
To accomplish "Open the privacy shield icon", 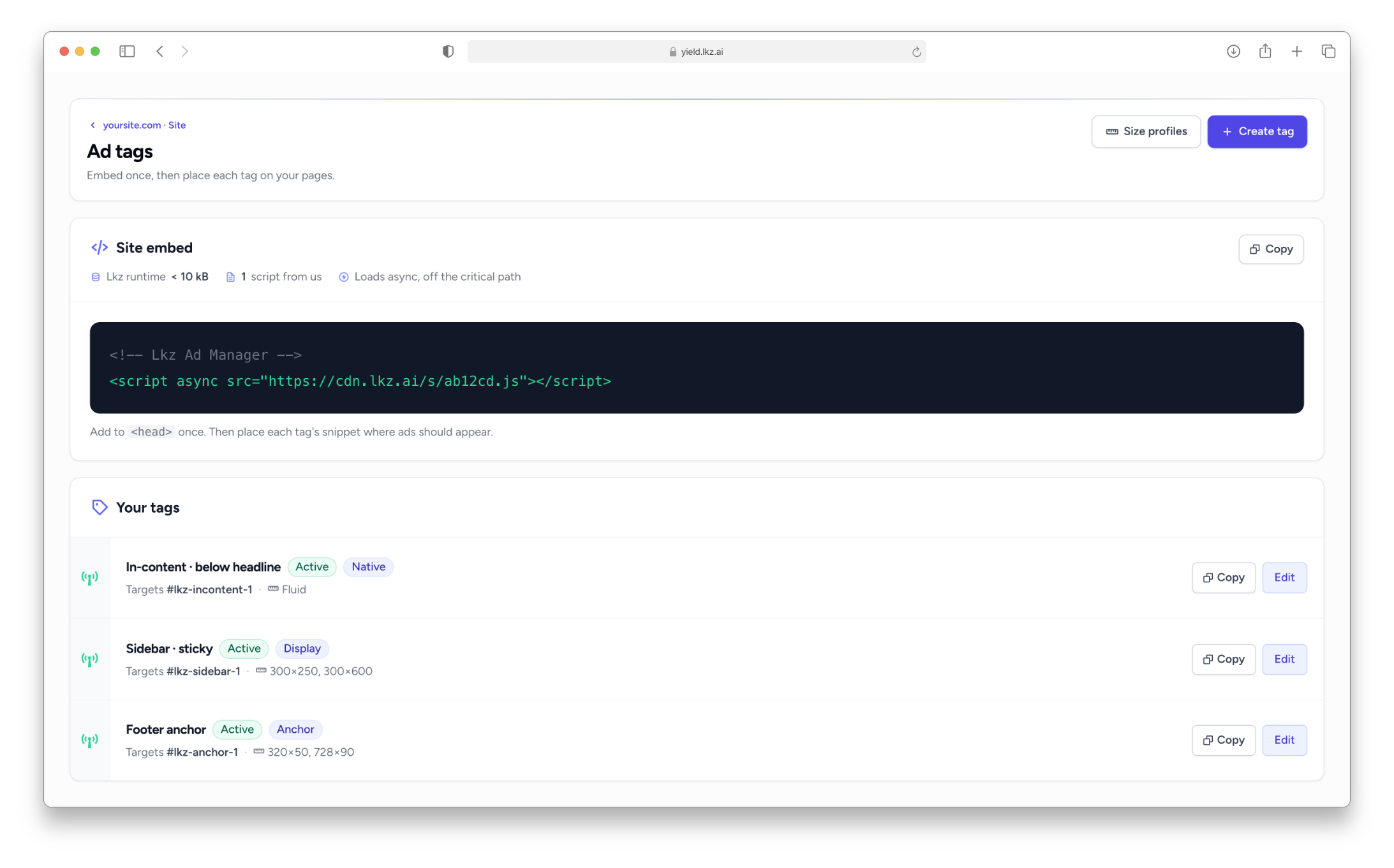I will (449, 52).
